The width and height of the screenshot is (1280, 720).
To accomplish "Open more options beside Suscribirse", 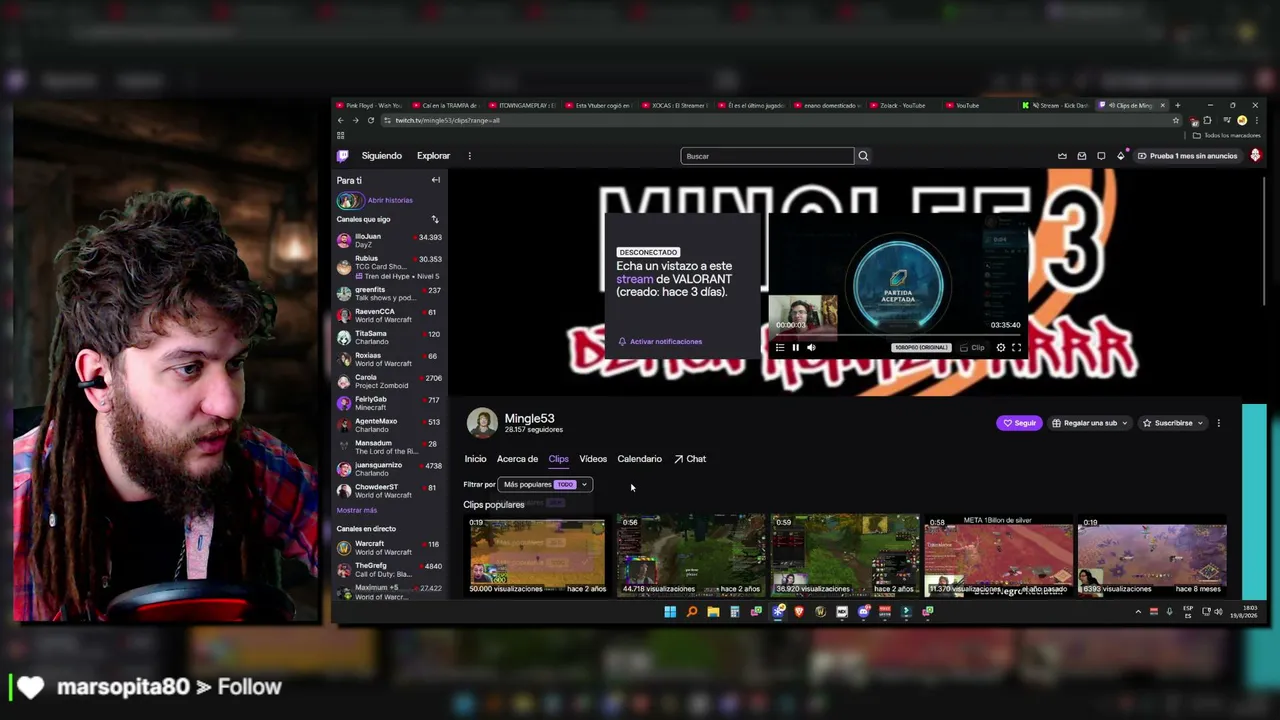I will [1218, 423].
